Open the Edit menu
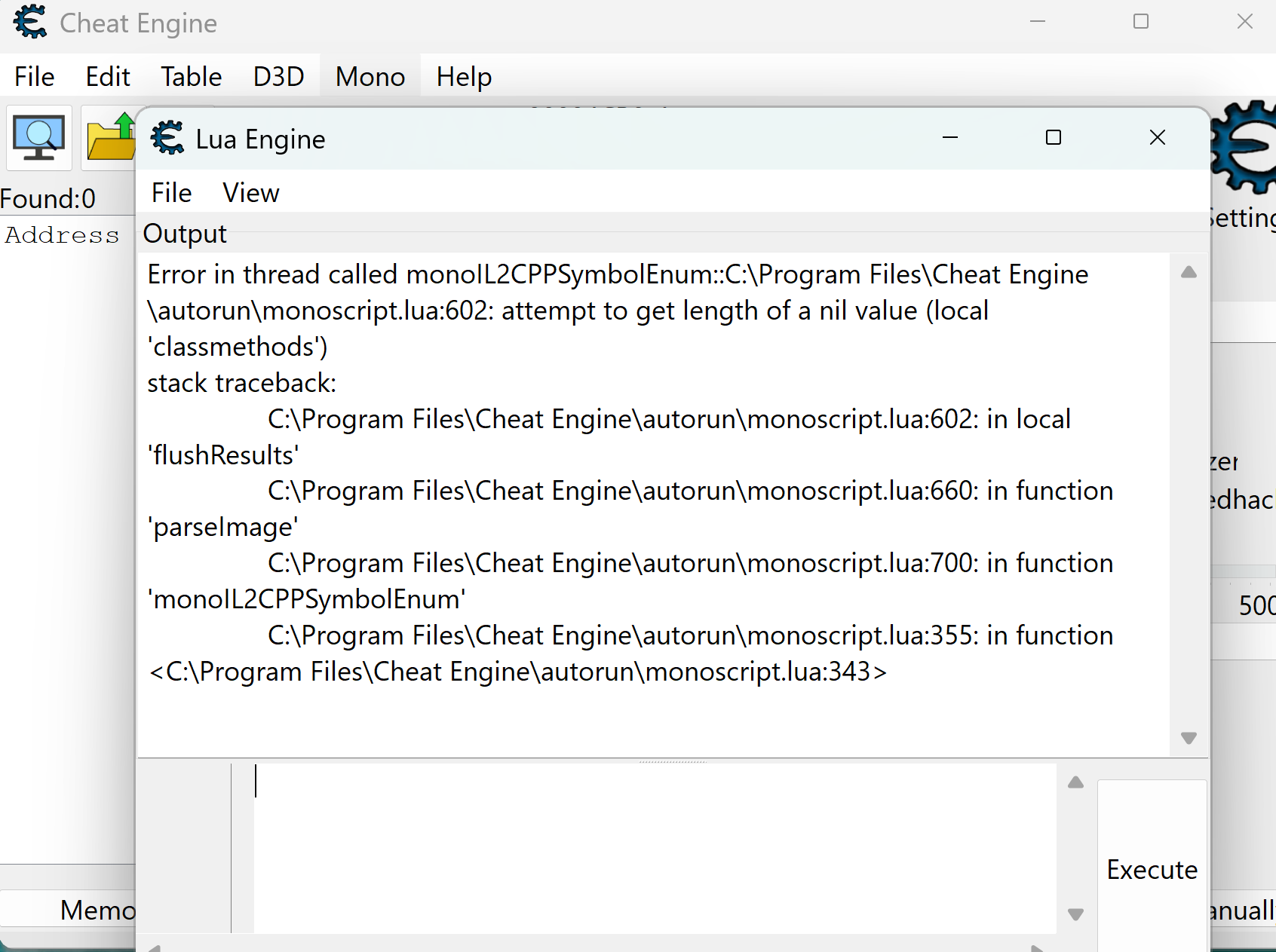Screen dimensions: 1276x952 tap(108, 77)
